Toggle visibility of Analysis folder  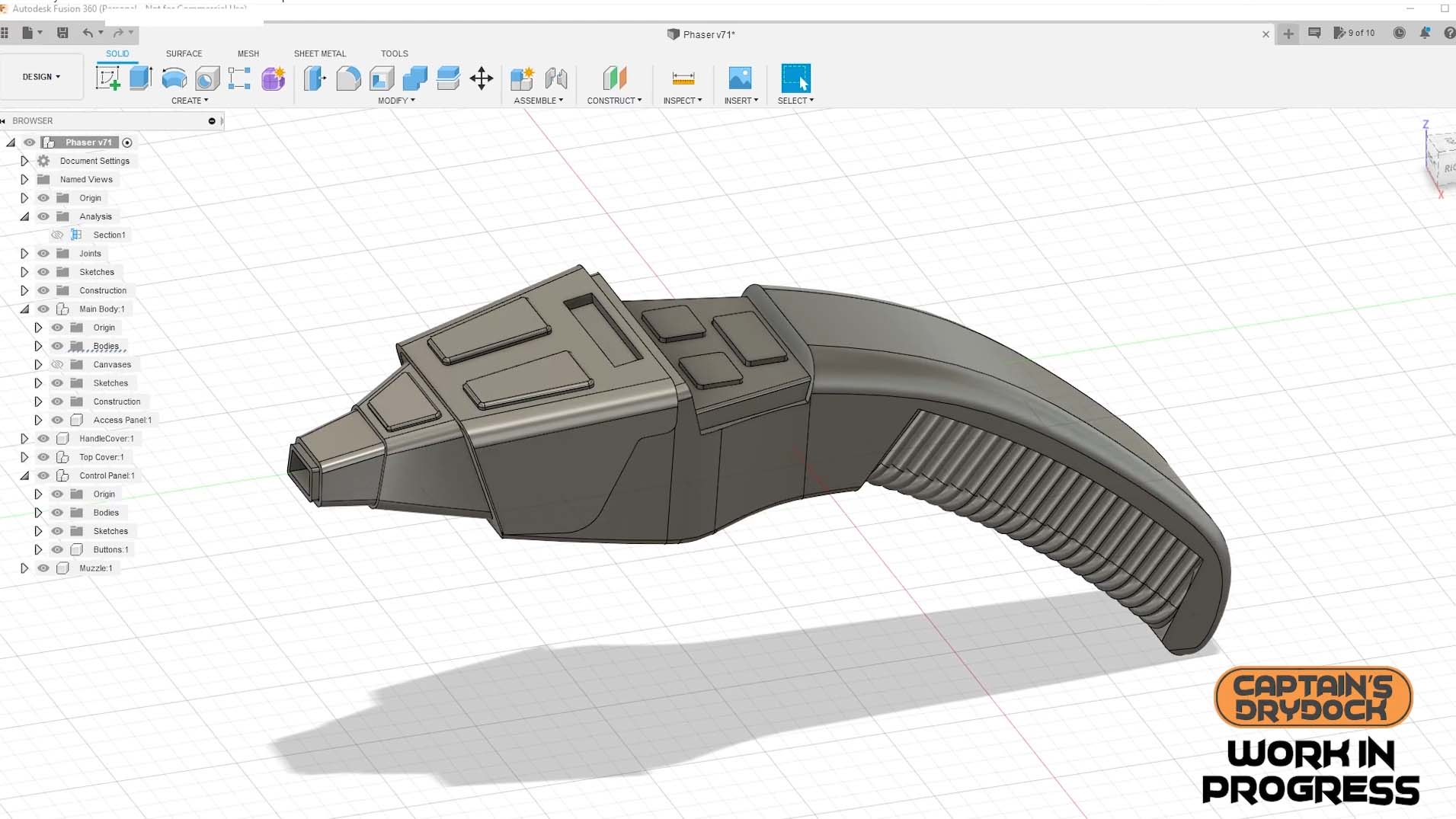coord(43,216)
